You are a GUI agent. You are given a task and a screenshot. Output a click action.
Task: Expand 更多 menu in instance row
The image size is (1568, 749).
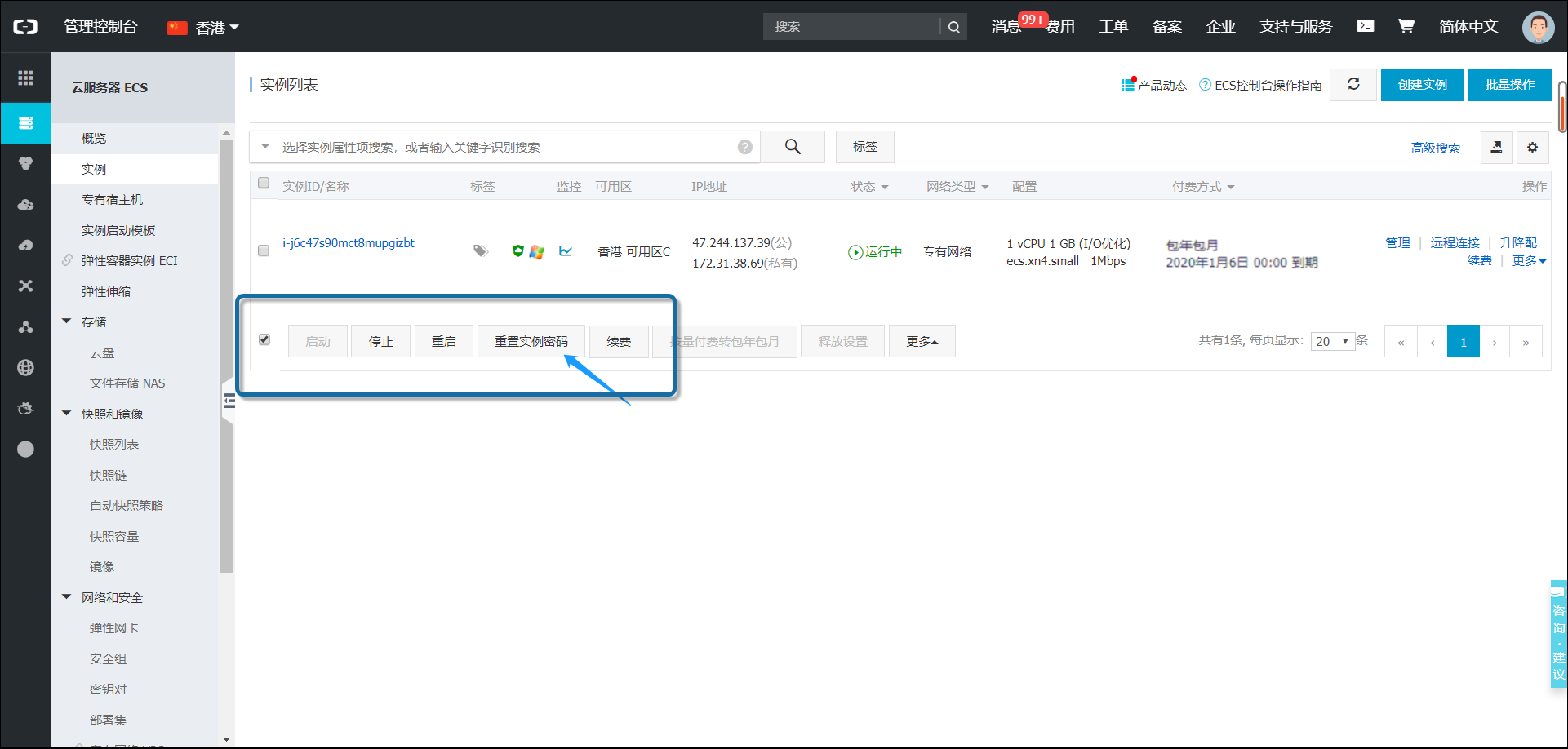(1529, 260)
